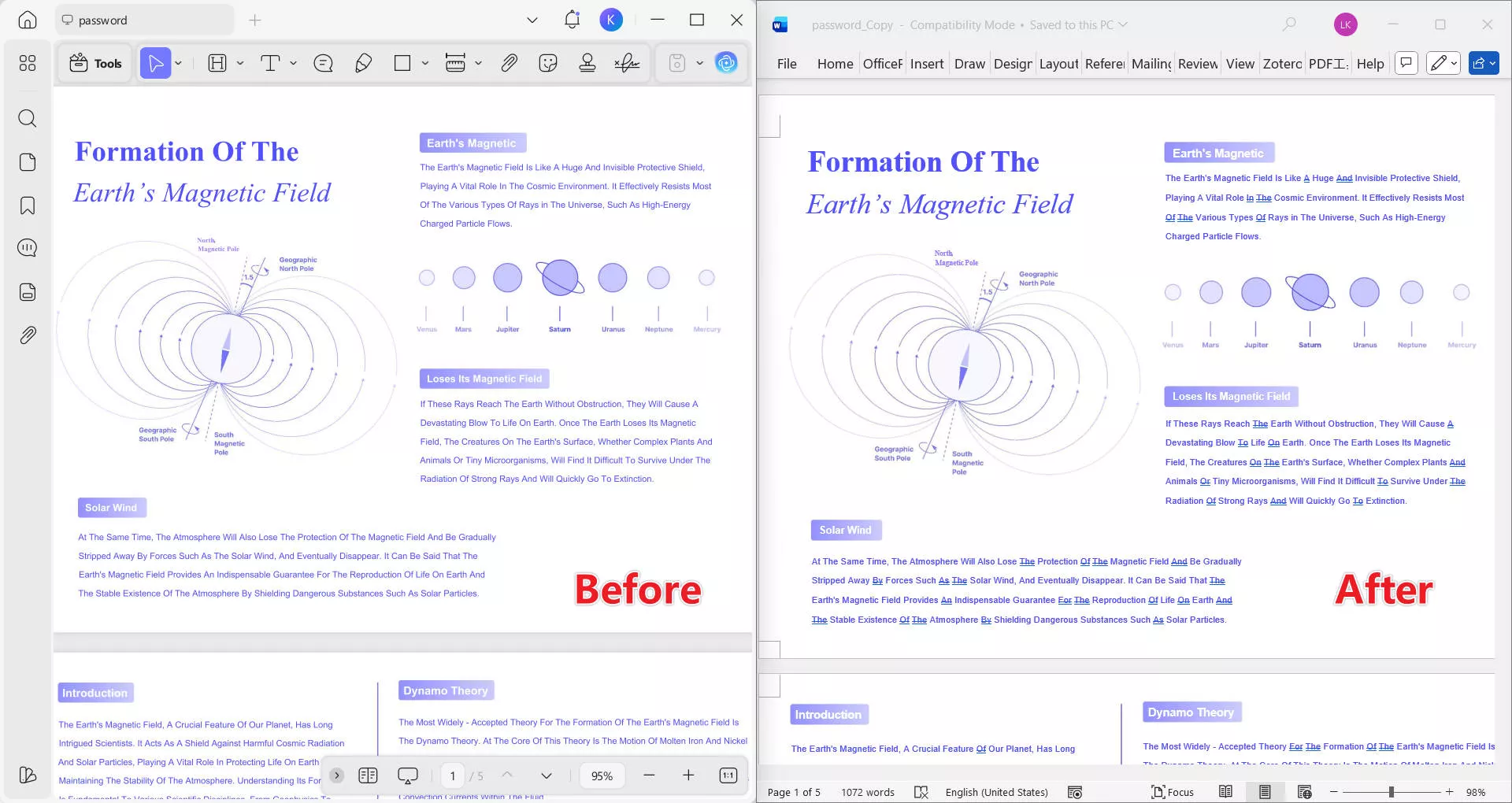Select the arrow selection tool in the PDF toolbar
Viewport: 1512px width, 803px height.
pos(155,63)
